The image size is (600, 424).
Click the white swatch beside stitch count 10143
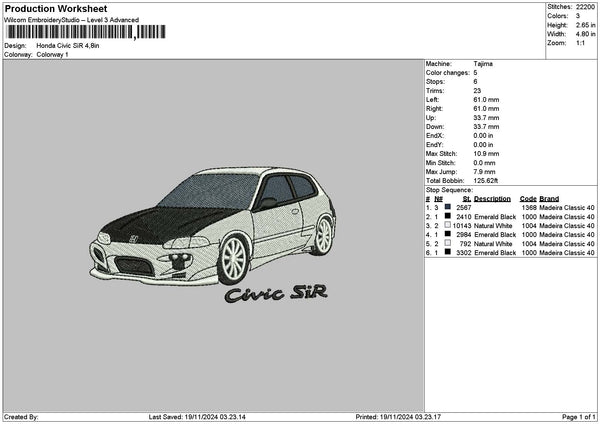[x=447, y=225]
